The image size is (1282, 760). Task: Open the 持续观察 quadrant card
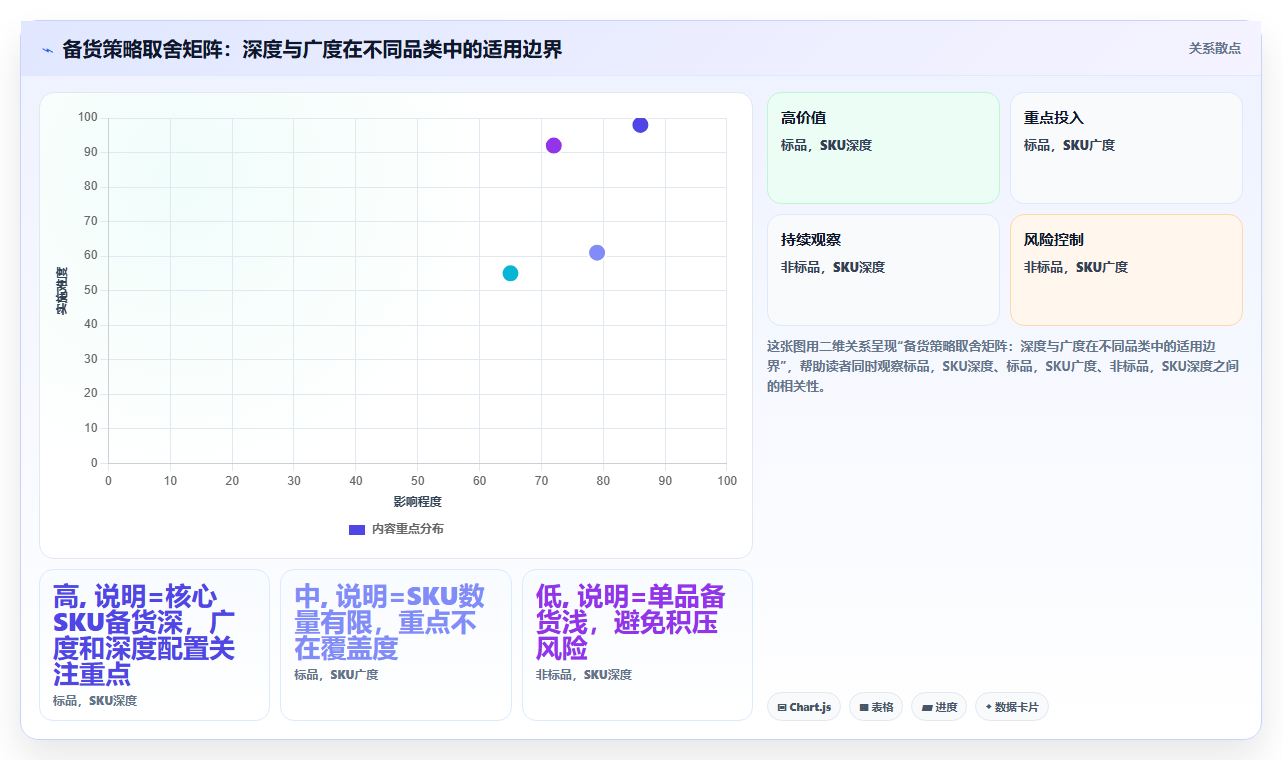click(x=883, y=270)
